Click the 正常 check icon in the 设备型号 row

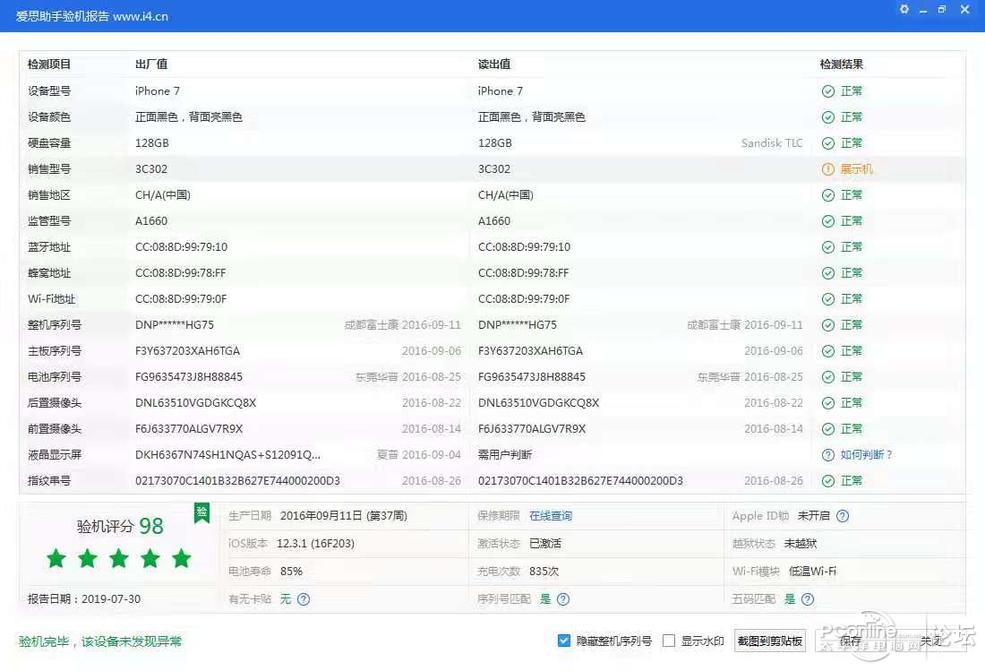[829, 91]
